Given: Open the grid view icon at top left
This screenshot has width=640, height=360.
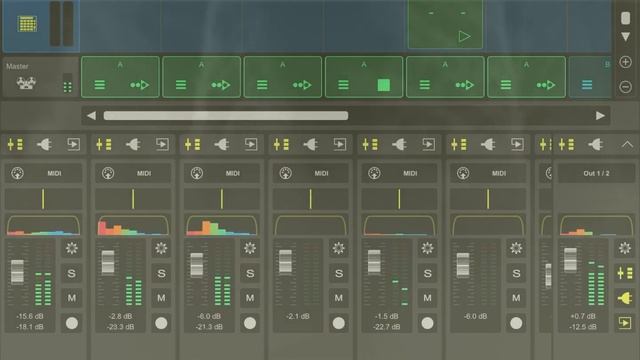Looking at the screenshot, I should (x=27, y=24).
